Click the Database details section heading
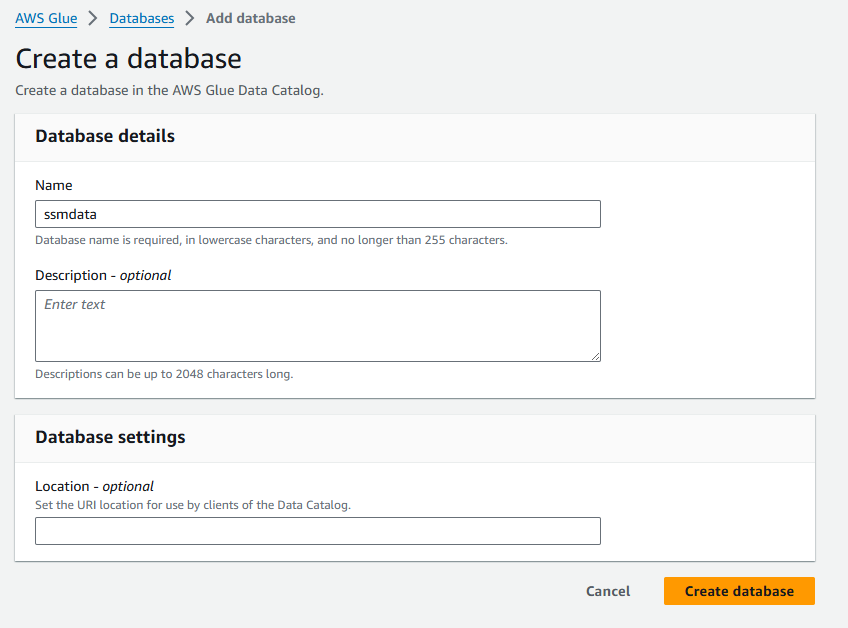Image resolution: width=848 pixels, height=628 pixels. pyautogui.click(x=105, y=136)
